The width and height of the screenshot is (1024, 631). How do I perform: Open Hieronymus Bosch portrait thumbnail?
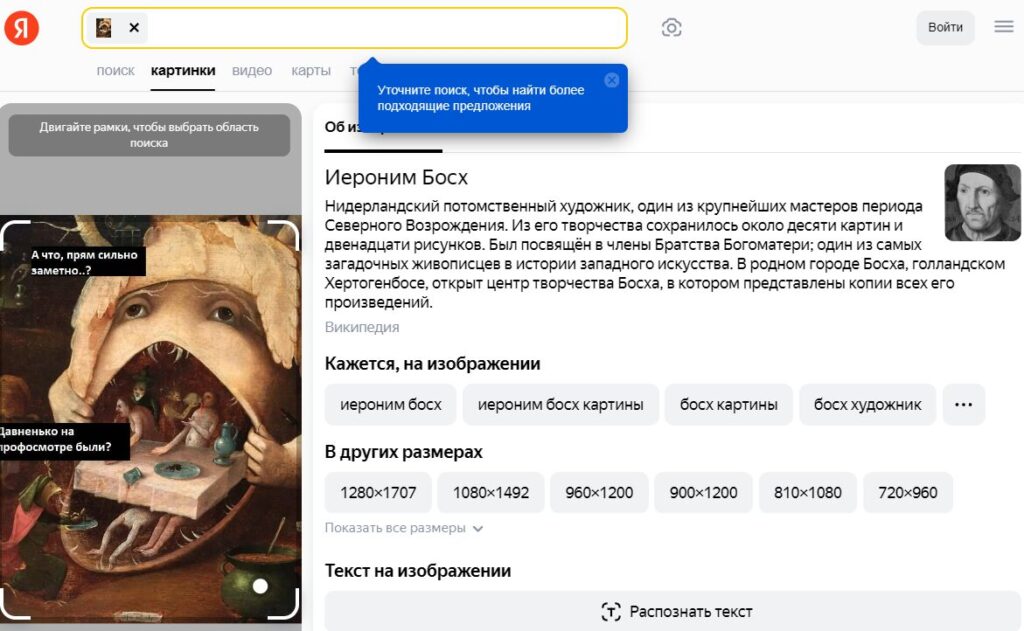[x=982, y=202]
